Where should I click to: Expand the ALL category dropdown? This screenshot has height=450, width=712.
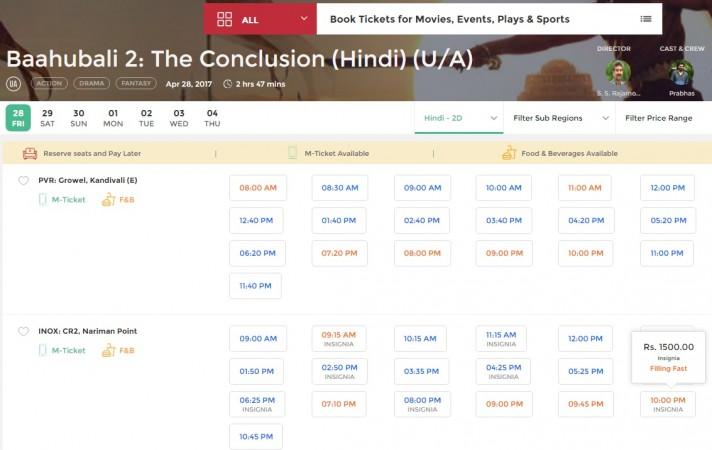coord(260,19)
